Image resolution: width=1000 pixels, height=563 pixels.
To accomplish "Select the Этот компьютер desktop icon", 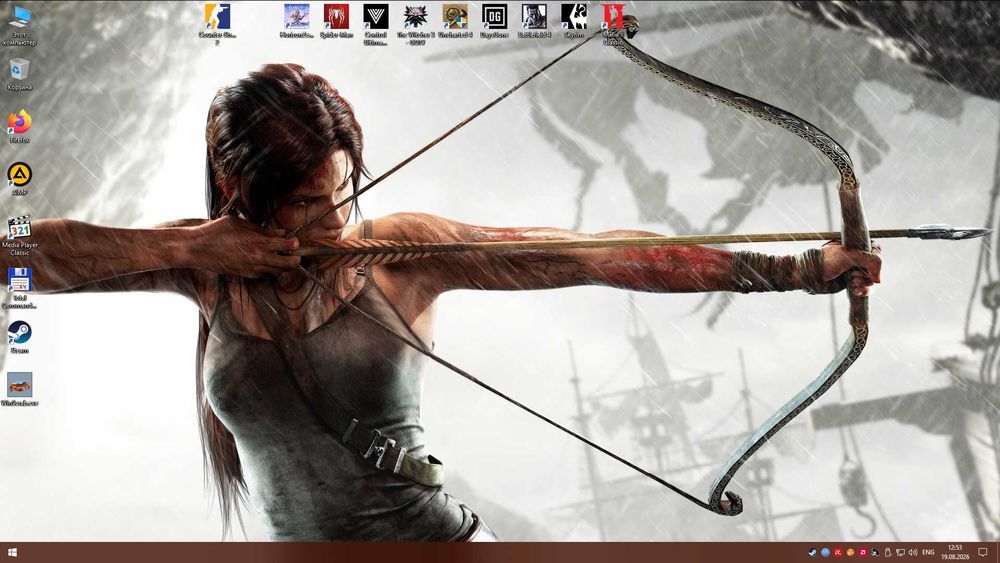I will click(x=20, y=26).
